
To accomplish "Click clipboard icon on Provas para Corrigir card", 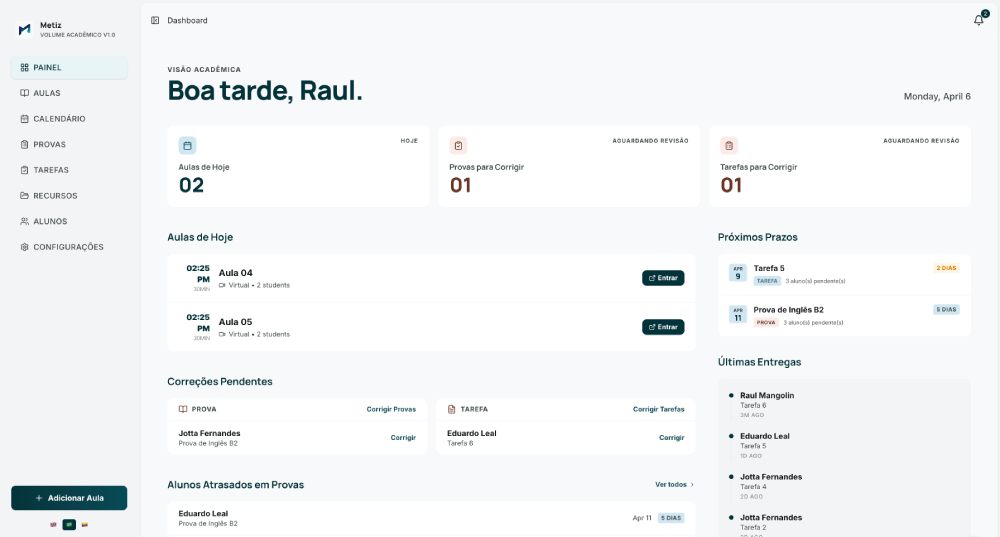I will pos(458,145).
